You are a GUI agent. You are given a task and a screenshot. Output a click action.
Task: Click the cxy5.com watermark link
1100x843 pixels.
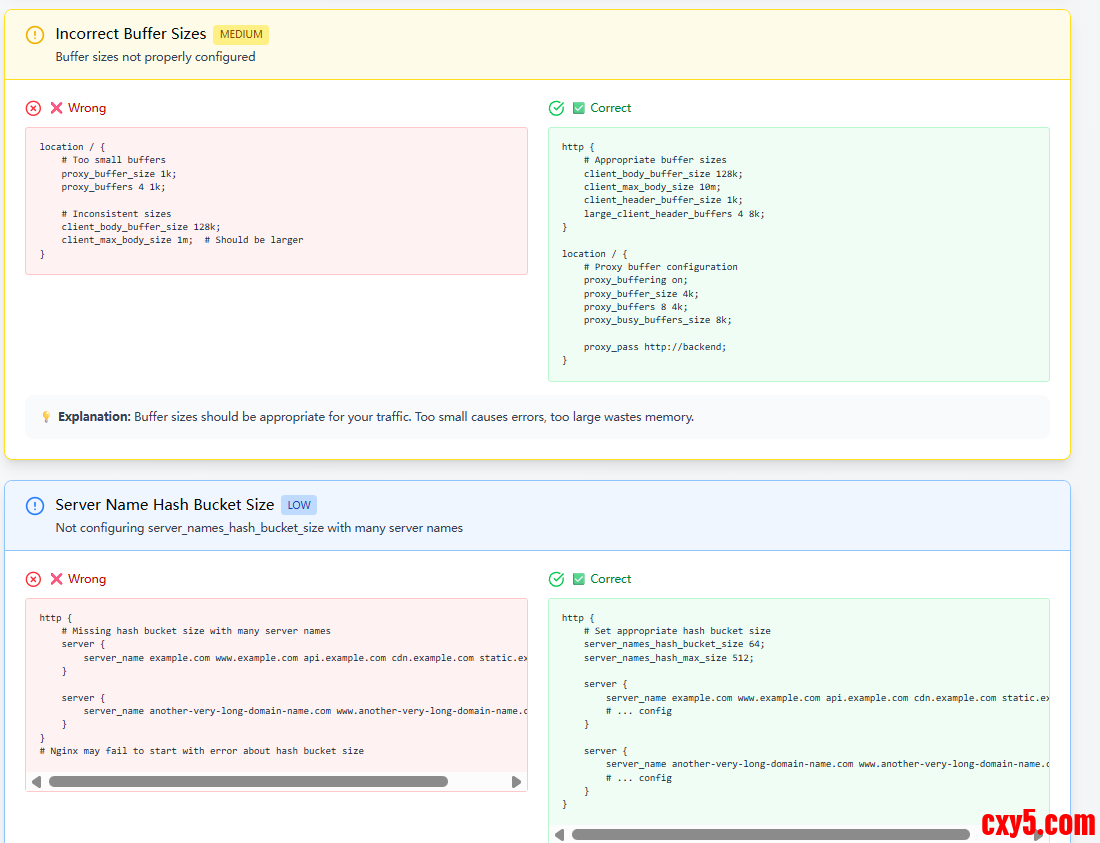click(x=1037, y=823)
